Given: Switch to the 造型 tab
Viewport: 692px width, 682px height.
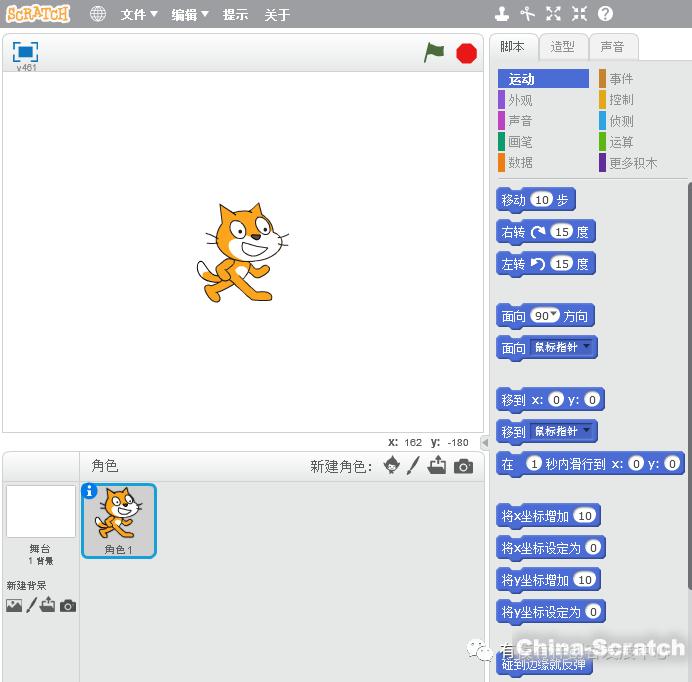Looking at the screenshot, I should tap(562, 47).
